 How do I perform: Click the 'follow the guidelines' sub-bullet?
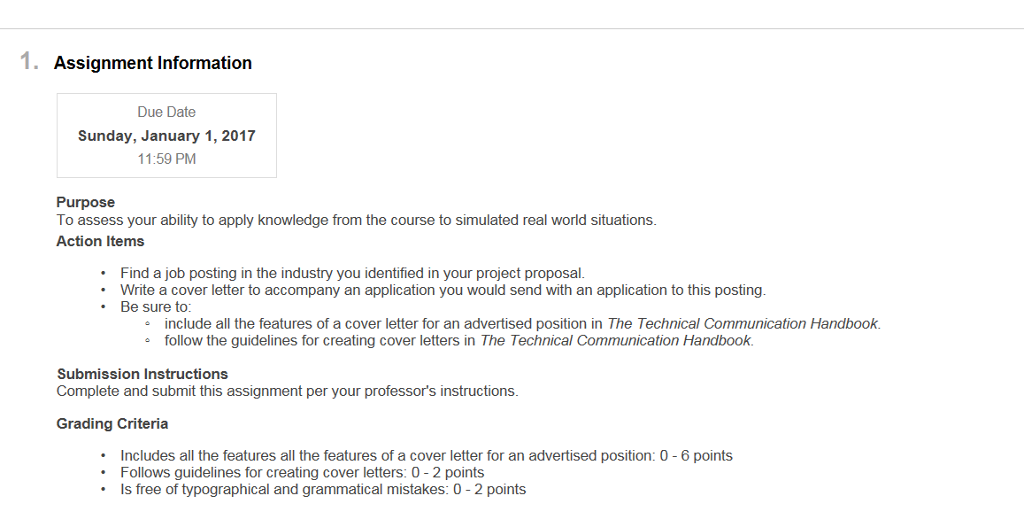[459, 341]
